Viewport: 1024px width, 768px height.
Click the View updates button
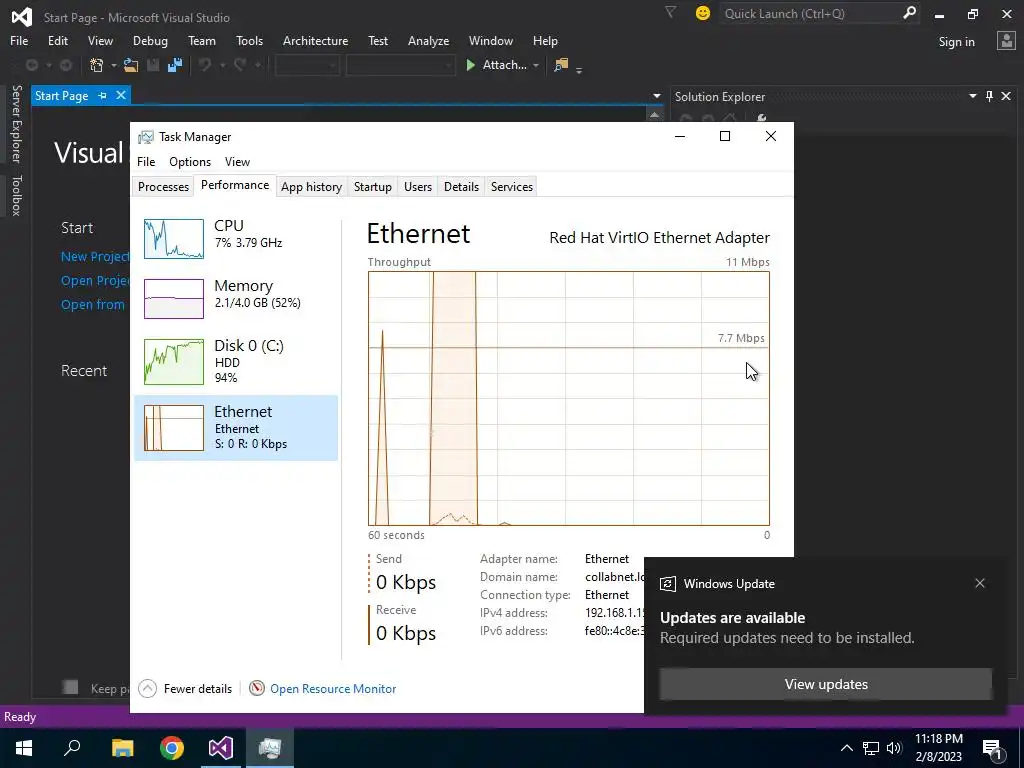click(826, 684)
